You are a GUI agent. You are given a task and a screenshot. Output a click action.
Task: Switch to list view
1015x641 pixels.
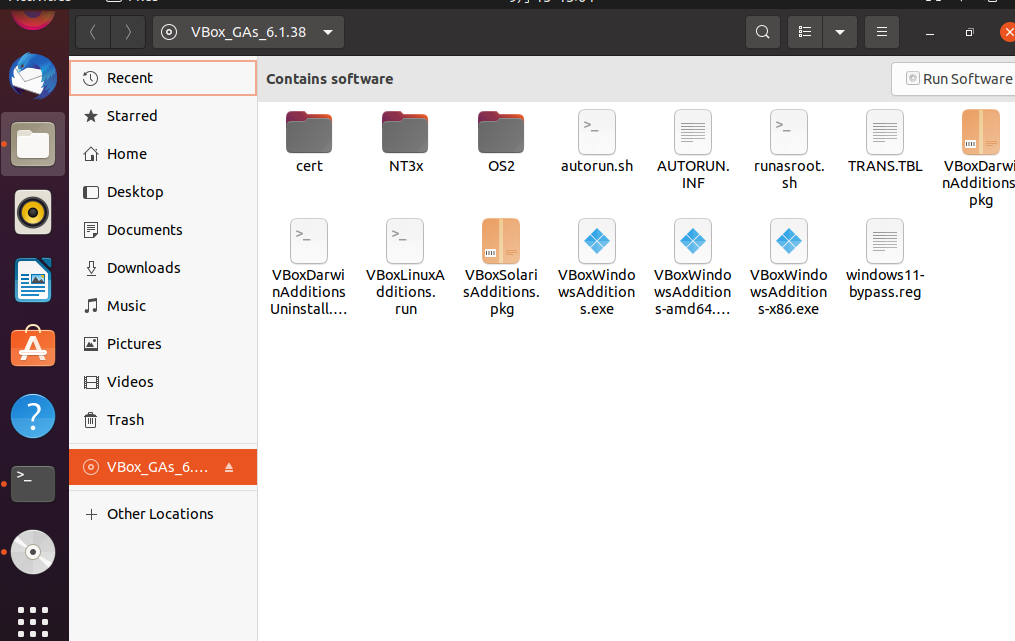point(804,31)
